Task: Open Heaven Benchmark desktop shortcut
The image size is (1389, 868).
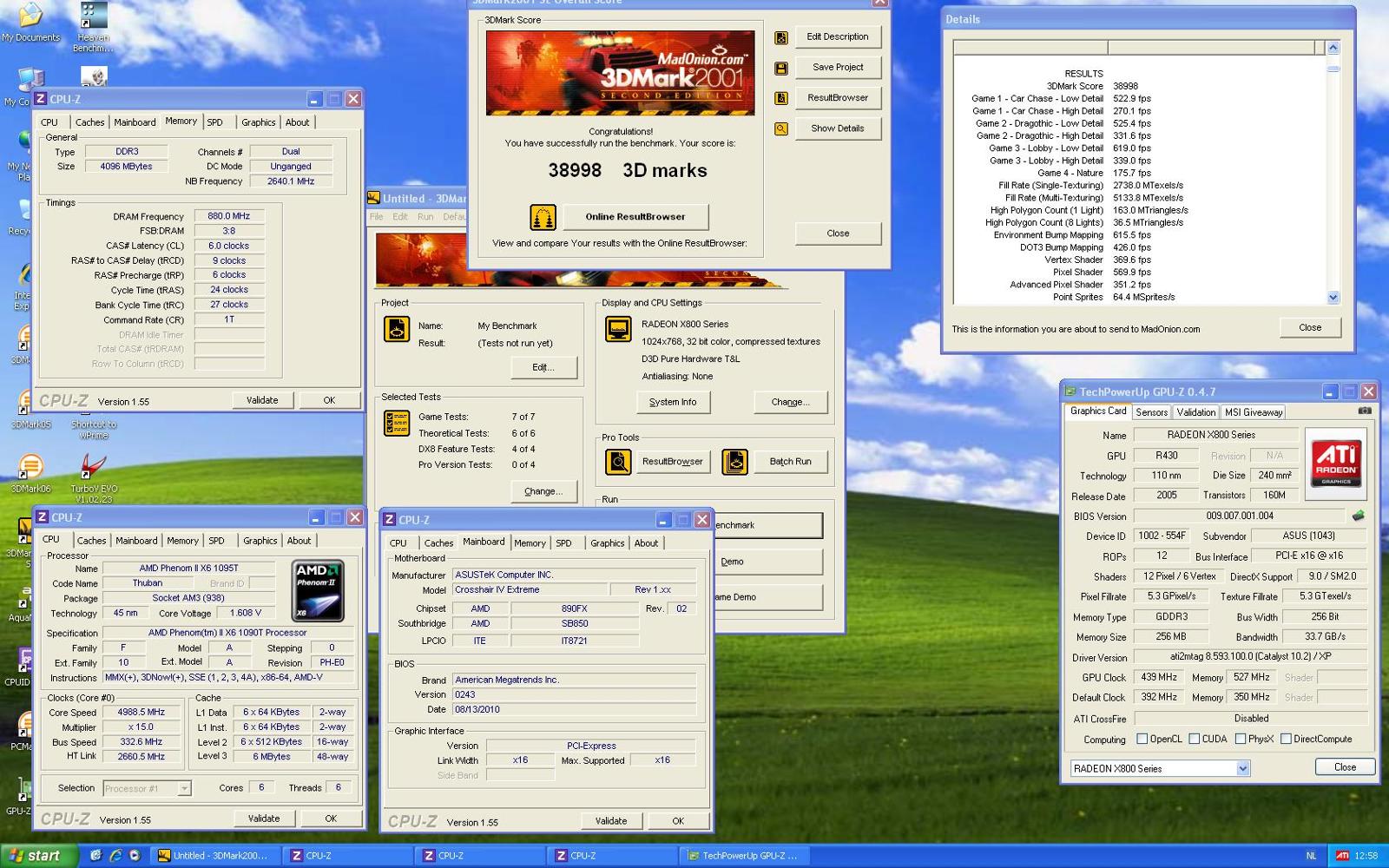Action: pyautogui.click(x=93, y=28)
